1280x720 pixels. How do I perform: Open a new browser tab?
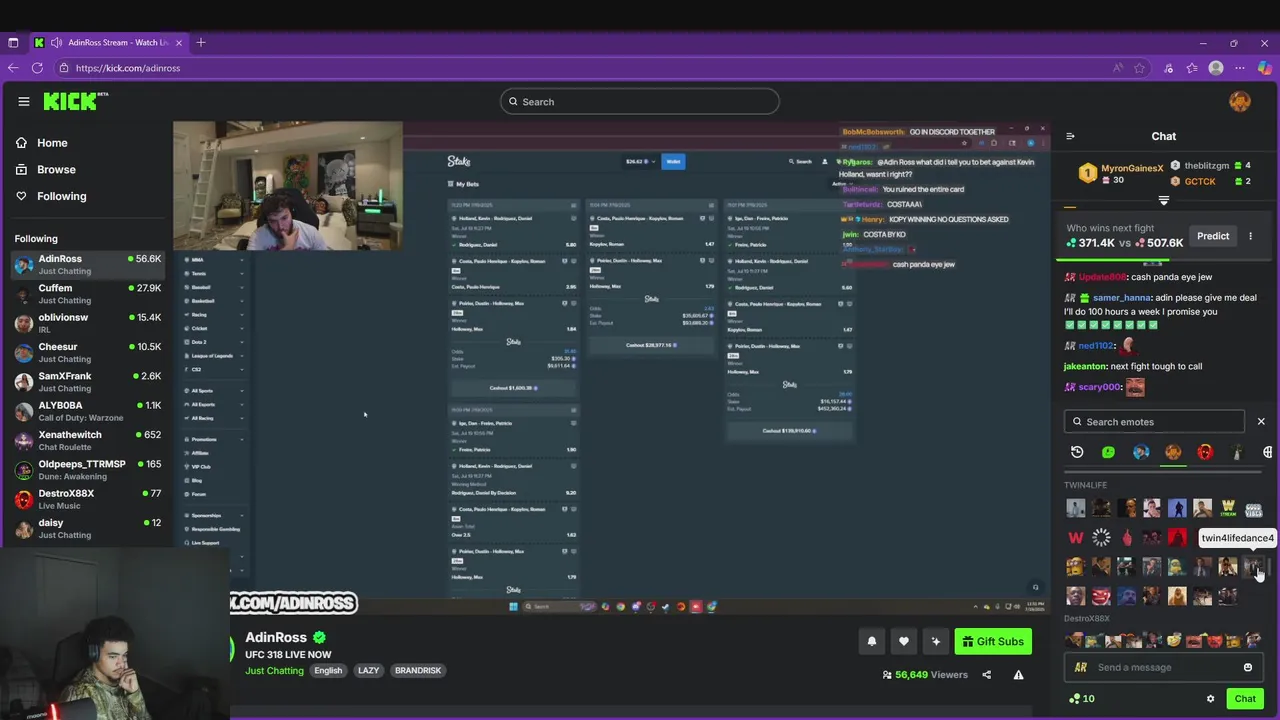pos(201,43)
